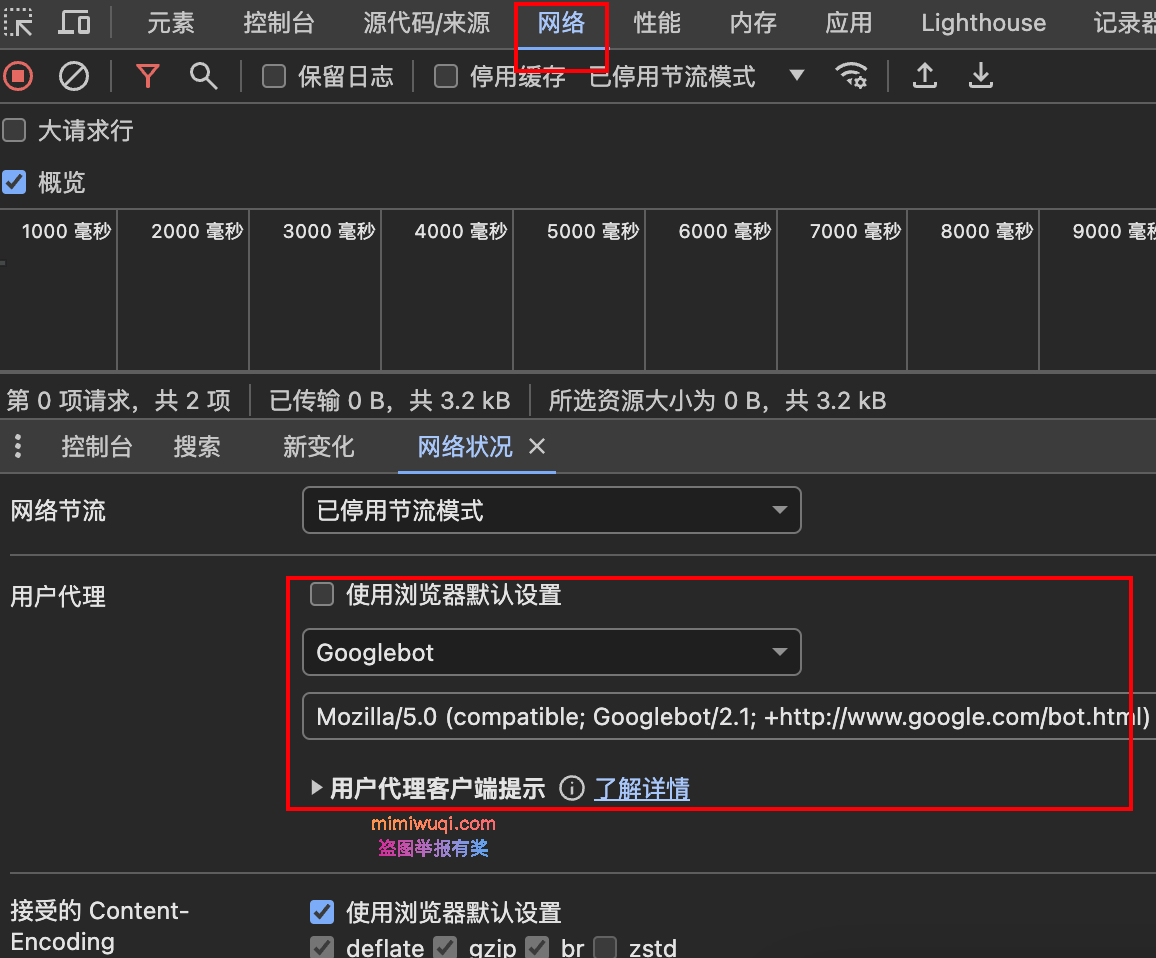The height and width of the screenshot is (958, 1156).
Task: Click the user agent string input field
Action: (729, 716)
